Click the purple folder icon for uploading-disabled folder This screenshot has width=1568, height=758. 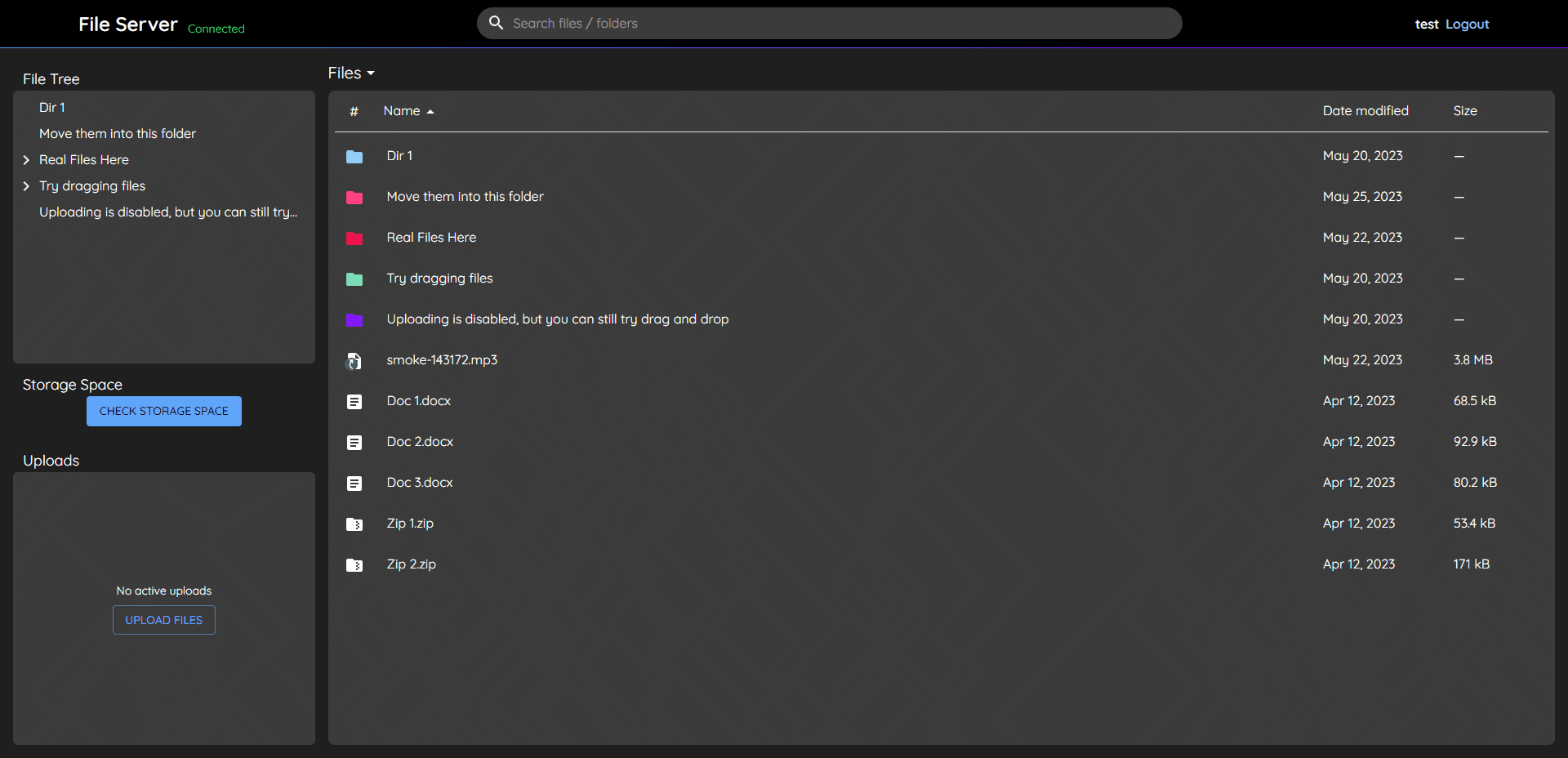[x=354, y=320]
